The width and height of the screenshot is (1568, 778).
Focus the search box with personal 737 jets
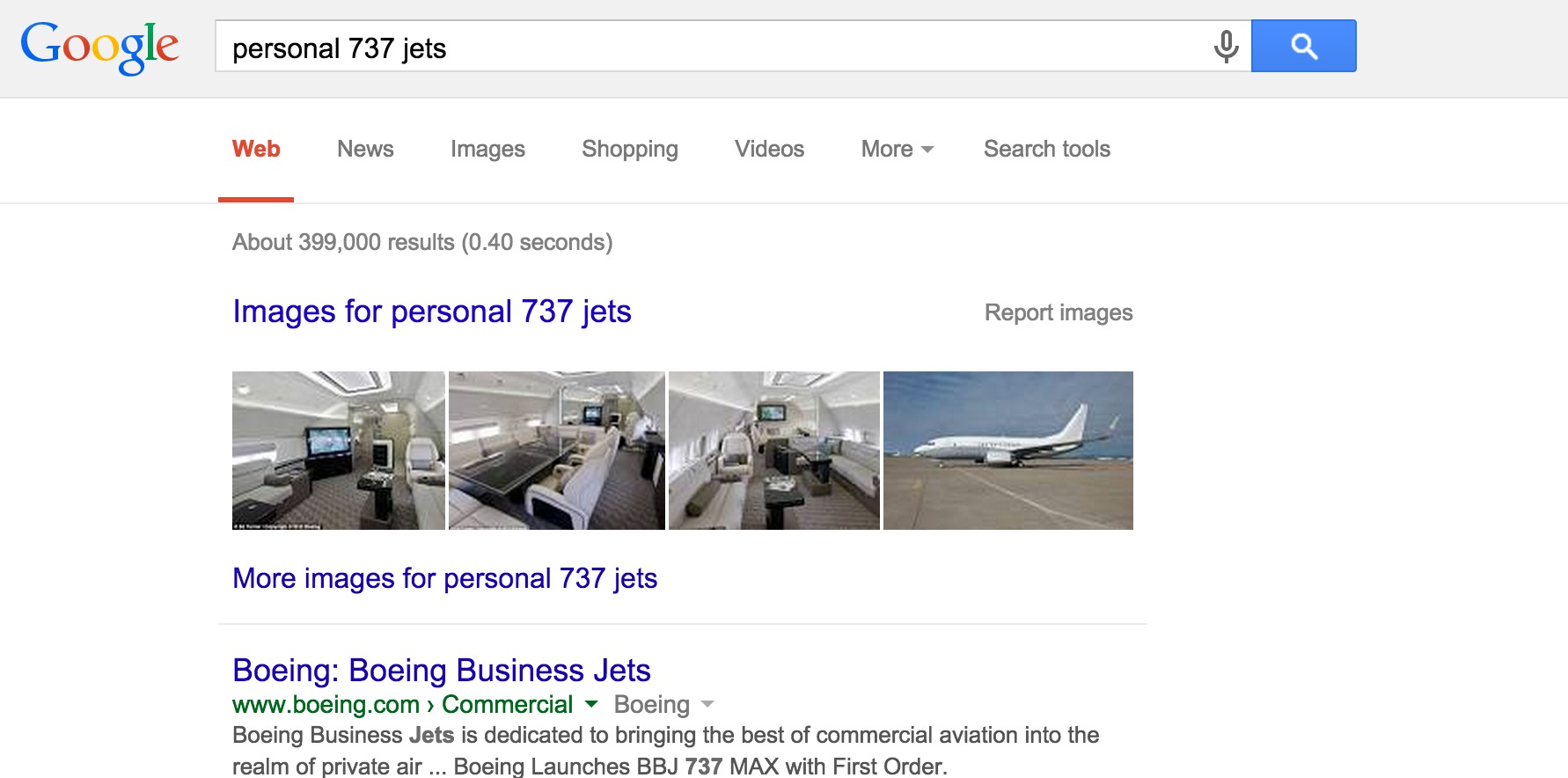(x=713, y=47)
